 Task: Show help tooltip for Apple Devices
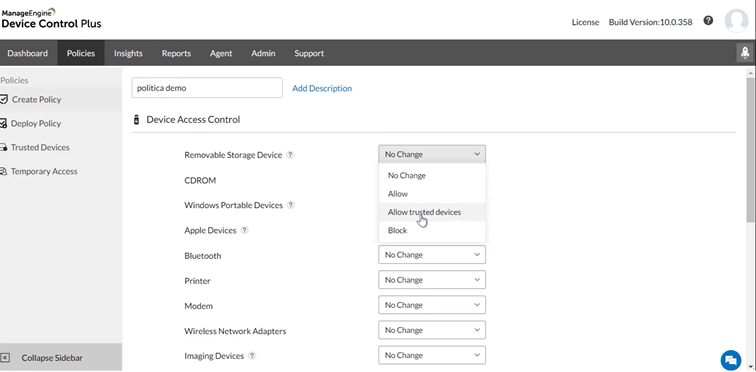click(x=244, y=230)
